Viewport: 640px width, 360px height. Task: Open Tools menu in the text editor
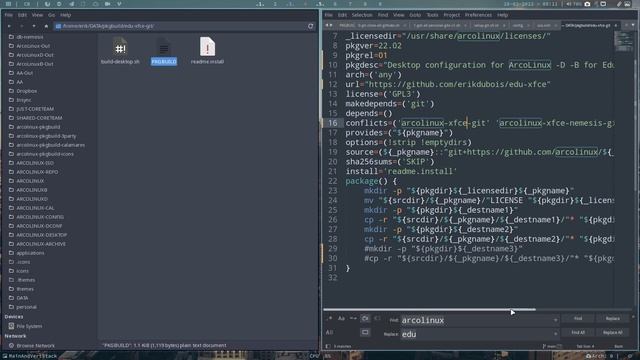(x=432, y=15)
